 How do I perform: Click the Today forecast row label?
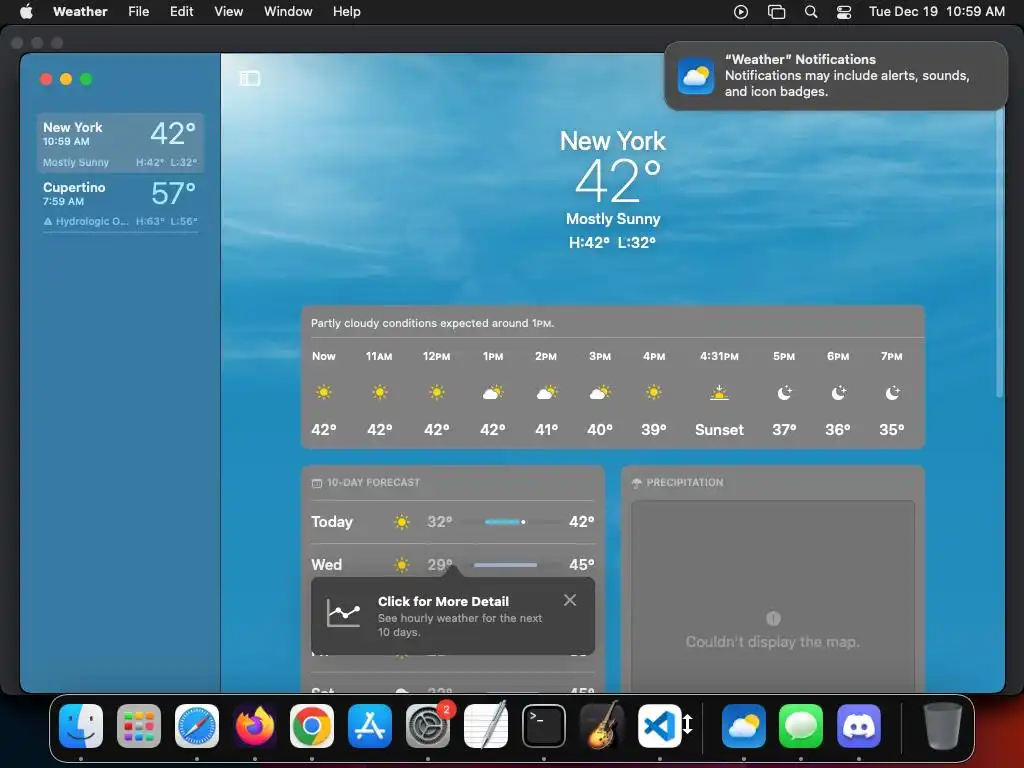tap(332, 522)
